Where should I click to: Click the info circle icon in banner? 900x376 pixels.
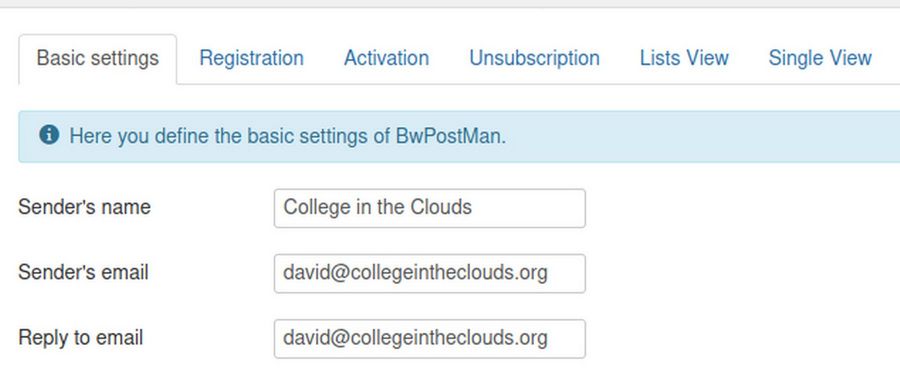point(49,135)
